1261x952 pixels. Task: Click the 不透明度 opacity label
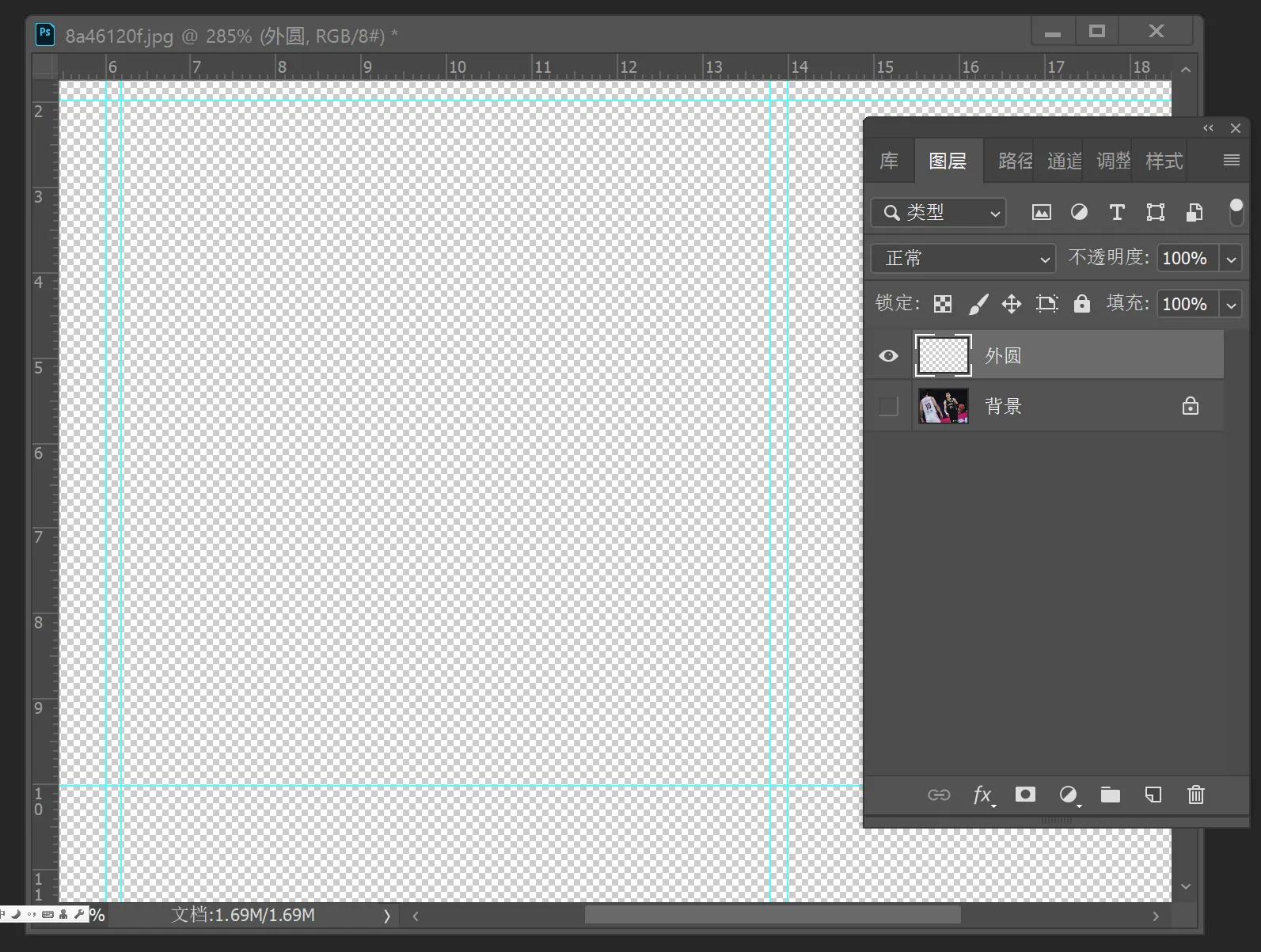click(1108, 258)
